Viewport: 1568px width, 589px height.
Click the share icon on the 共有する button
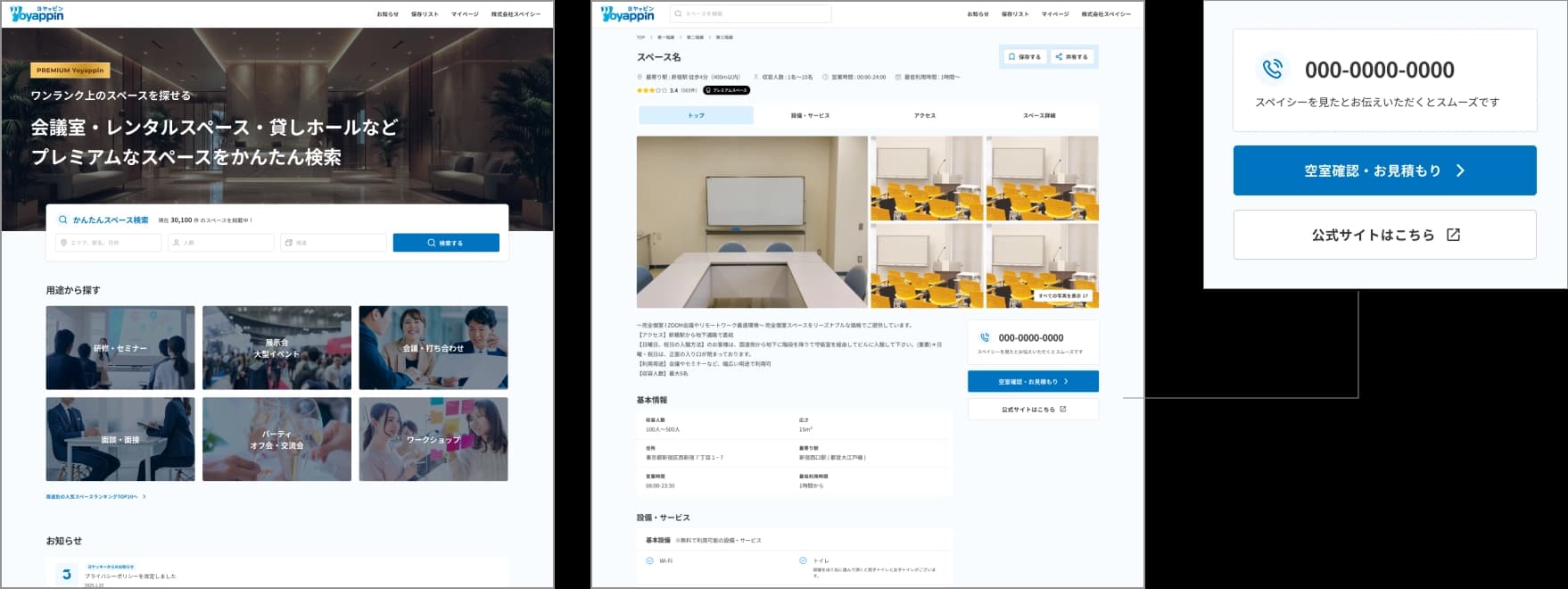coord(1059,57)
